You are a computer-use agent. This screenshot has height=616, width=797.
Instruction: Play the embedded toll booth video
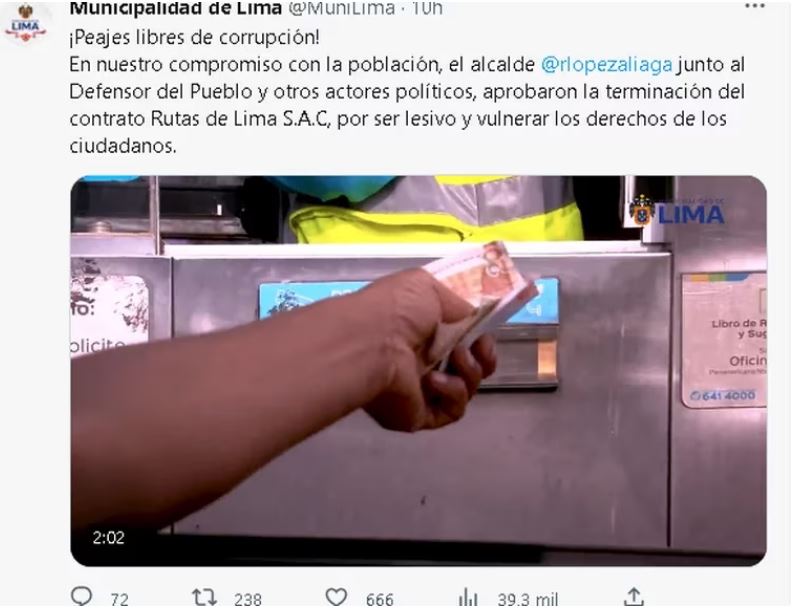pos(418,371)
